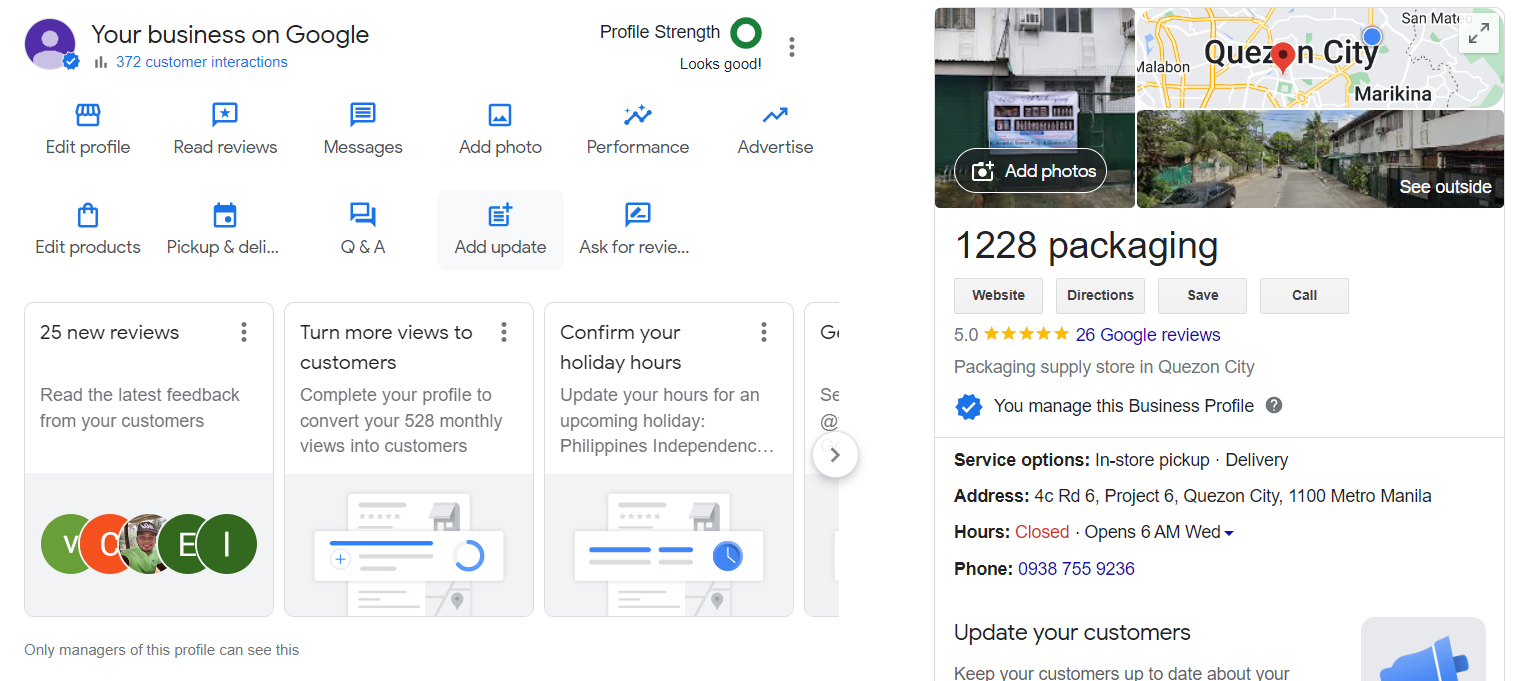Viewport: 1520px width, 681px height.
Task: Open Edit profile storefront icon
Action: tap(88, 115)
